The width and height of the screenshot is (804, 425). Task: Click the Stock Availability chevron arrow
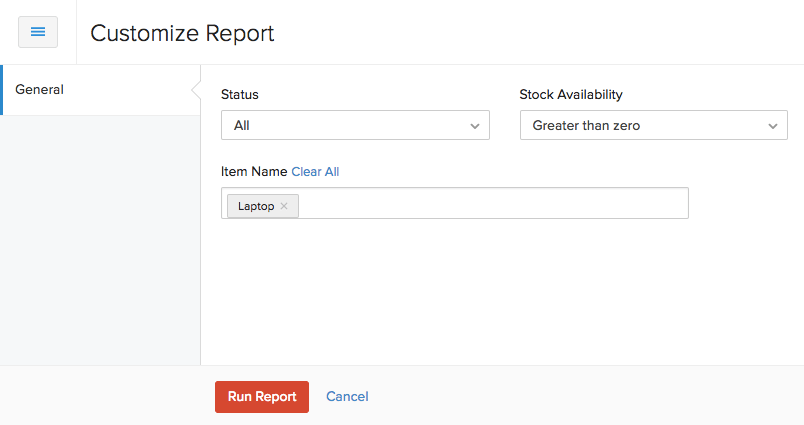772,126
